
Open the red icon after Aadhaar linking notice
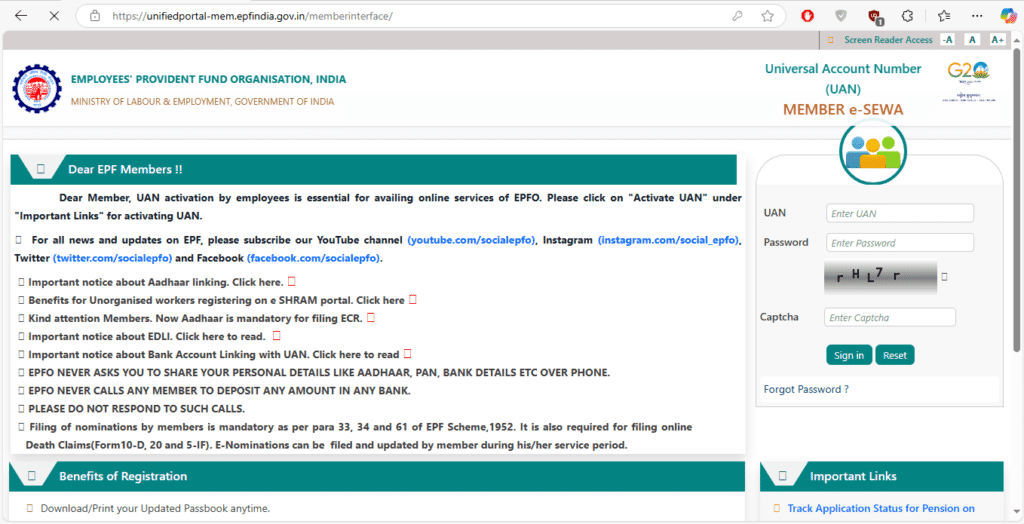pyautogui.click(x=291, y=282)
